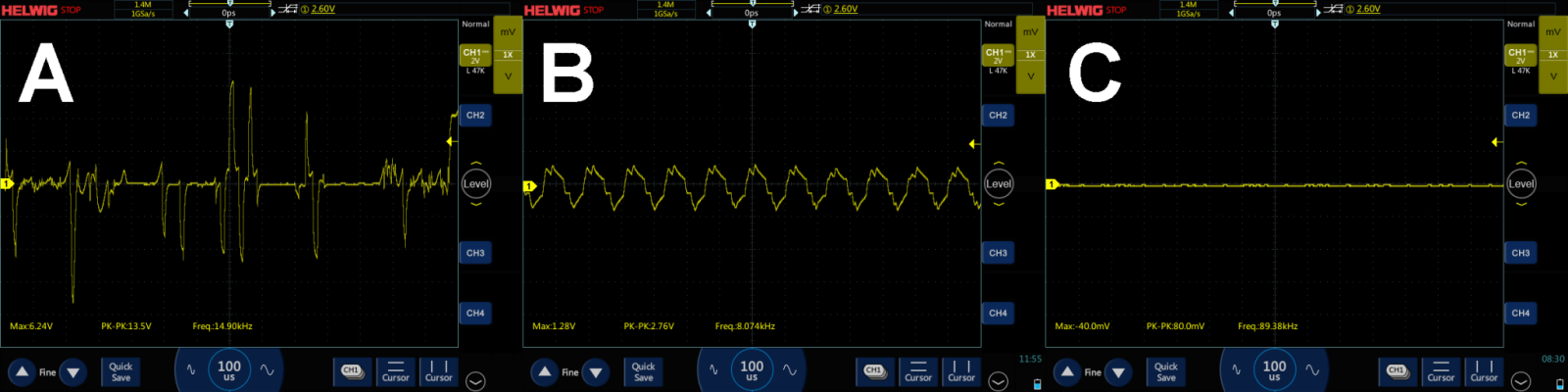Click the trigger edge type icon in panel B
This screenshot has height=392, width=1568.
pyautogui.click(x=811, y=9)
